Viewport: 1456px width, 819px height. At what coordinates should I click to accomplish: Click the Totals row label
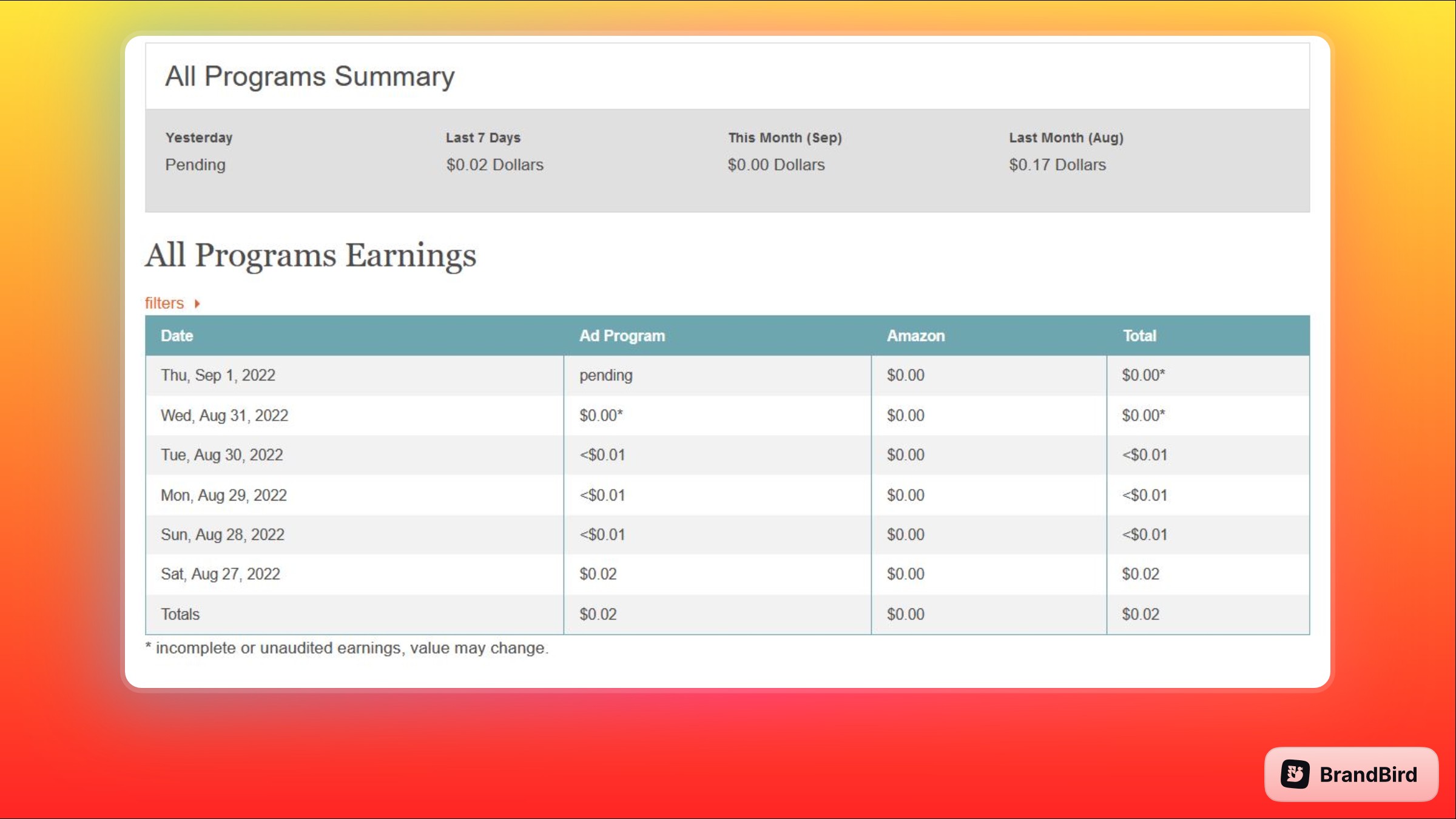coord(180,614)
